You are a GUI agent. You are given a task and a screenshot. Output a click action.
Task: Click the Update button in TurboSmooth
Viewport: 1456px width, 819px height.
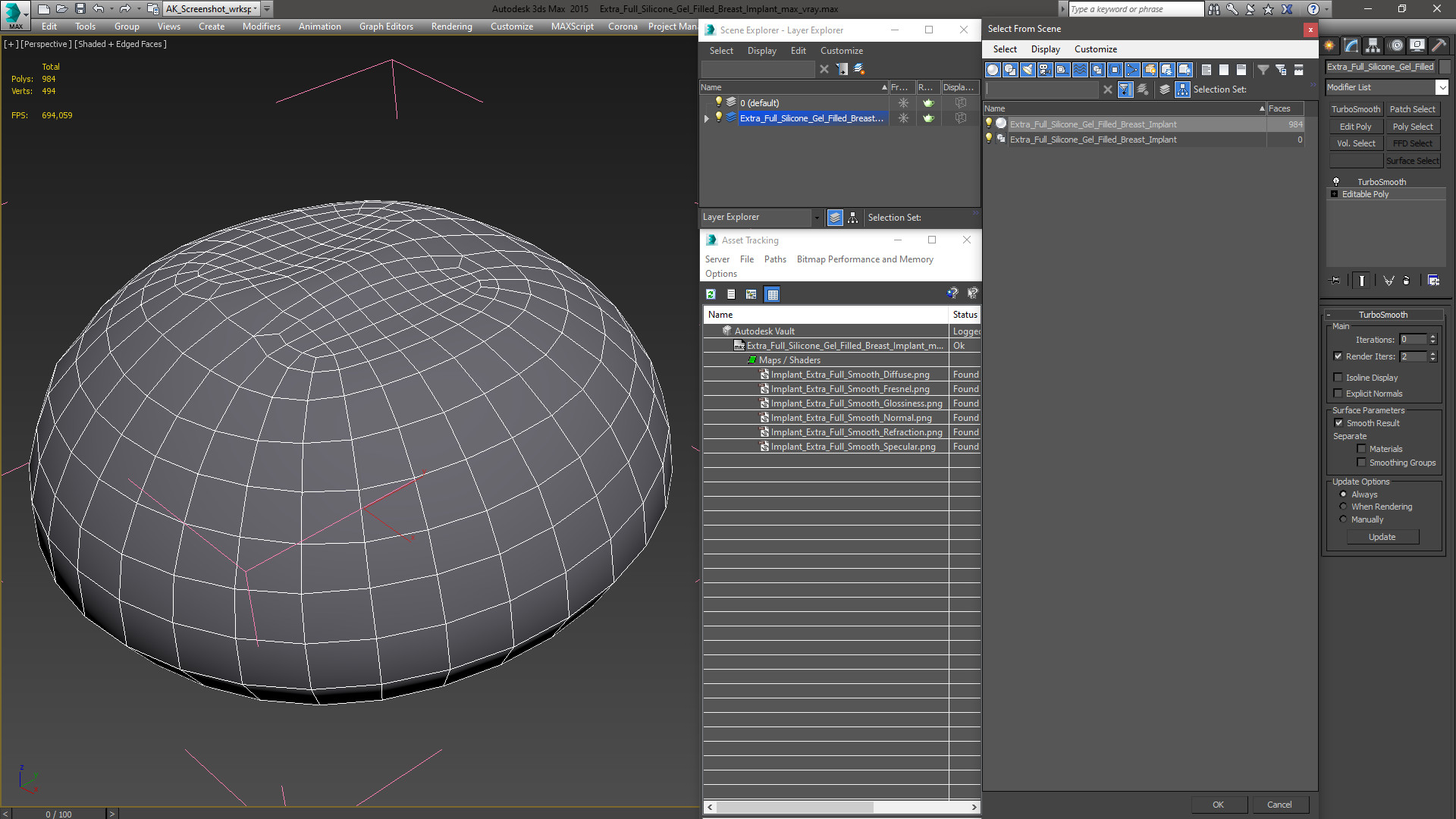pyautogui.click(x=1382, y=537)
